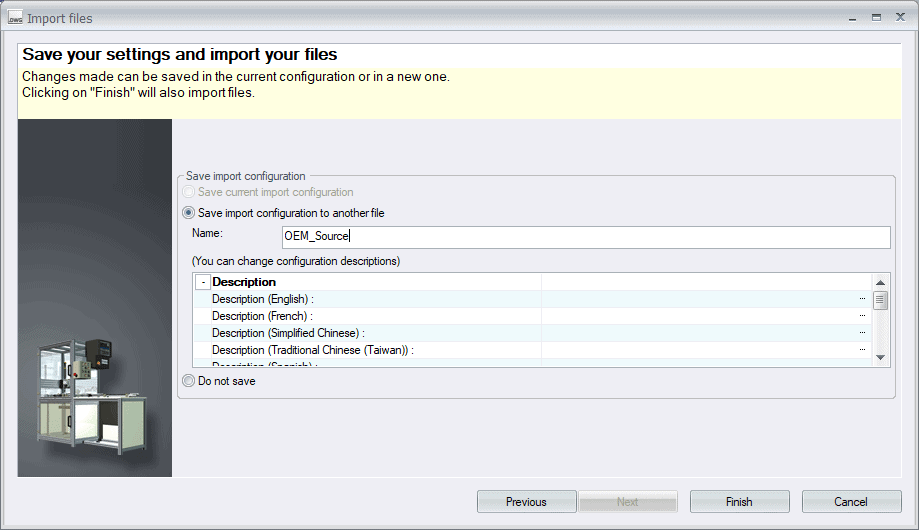919x530 pixels.
Task: Close the Import files dialog
Action: tap(898, 17)
